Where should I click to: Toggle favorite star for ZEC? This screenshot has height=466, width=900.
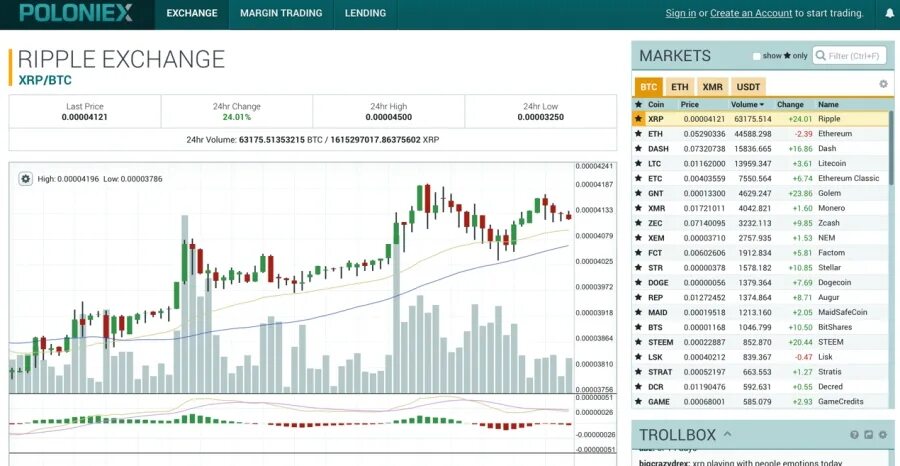coord(638,223)
